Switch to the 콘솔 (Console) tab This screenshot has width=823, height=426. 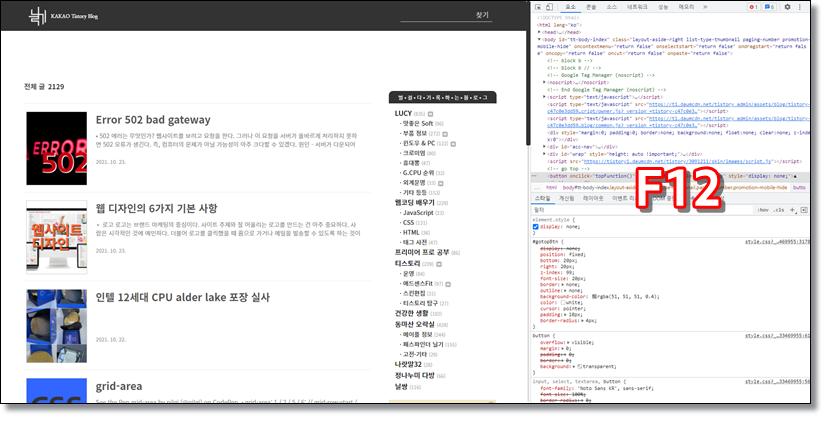click(x=591, y=7)
